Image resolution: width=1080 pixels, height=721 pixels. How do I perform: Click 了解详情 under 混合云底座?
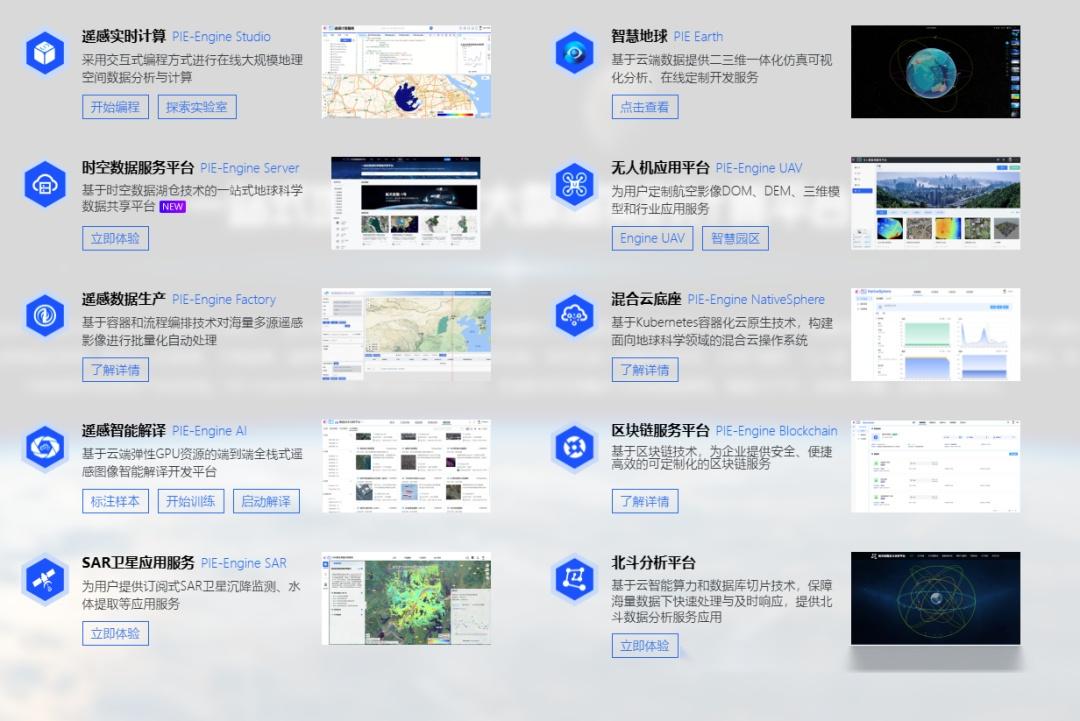645,370
